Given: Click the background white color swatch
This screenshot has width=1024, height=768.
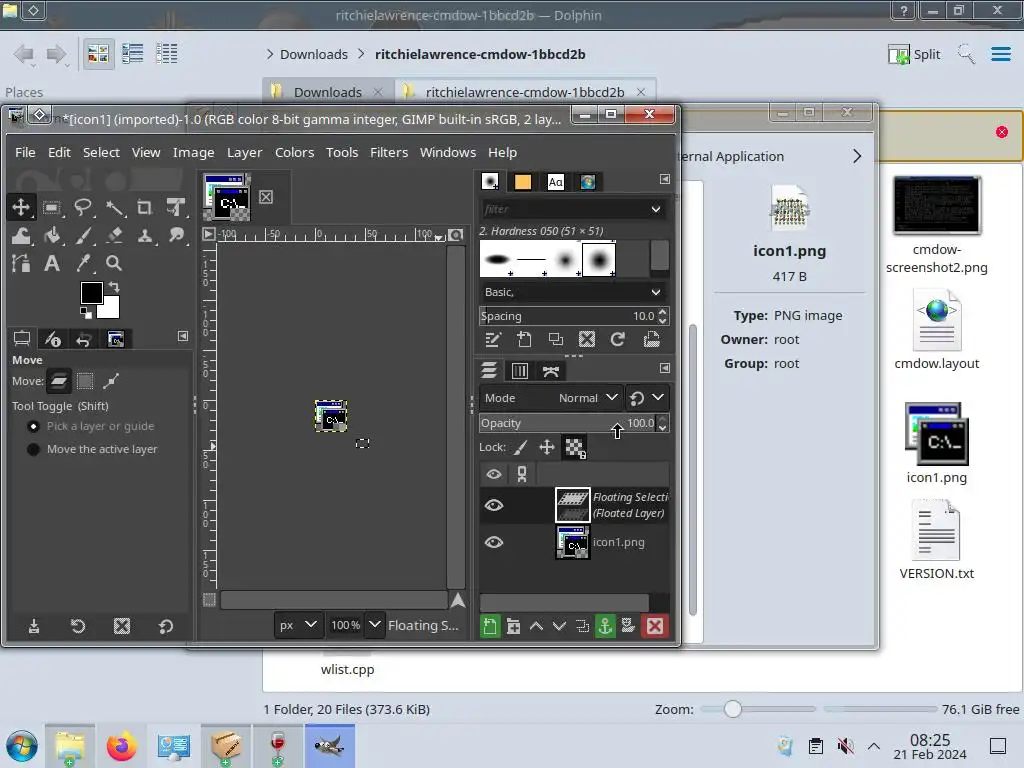Looking at the screenshot, I should tap(111, 309).
